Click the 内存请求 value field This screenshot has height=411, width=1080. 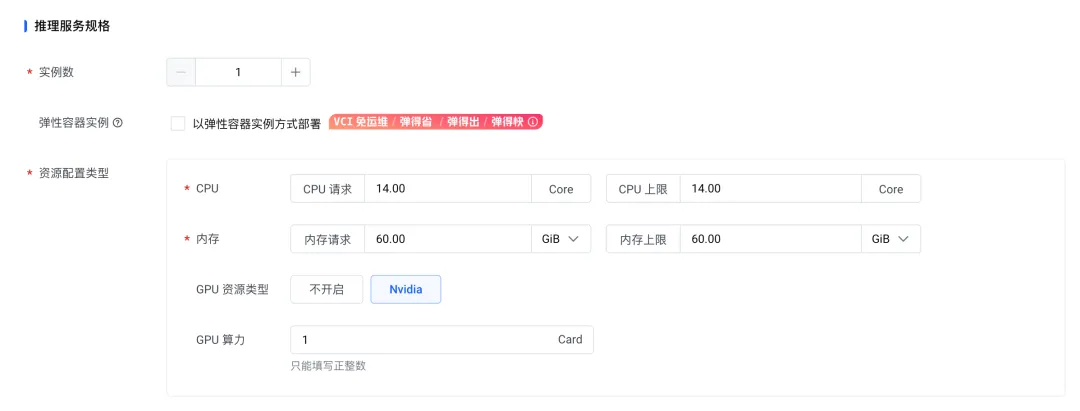(447, 239)
